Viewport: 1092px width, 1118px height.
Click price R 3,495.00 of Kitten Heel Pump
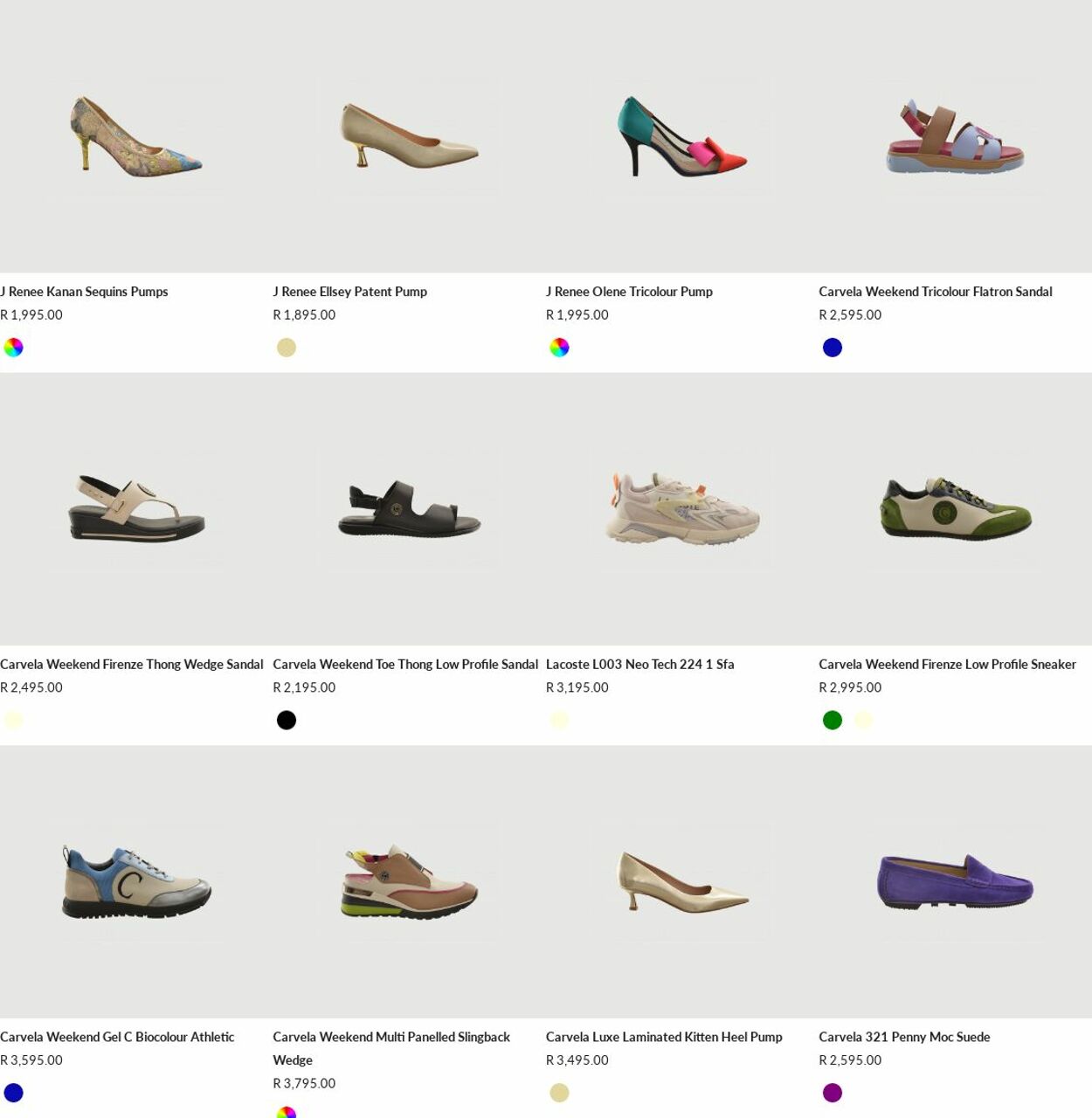(x=577, y=1060)
